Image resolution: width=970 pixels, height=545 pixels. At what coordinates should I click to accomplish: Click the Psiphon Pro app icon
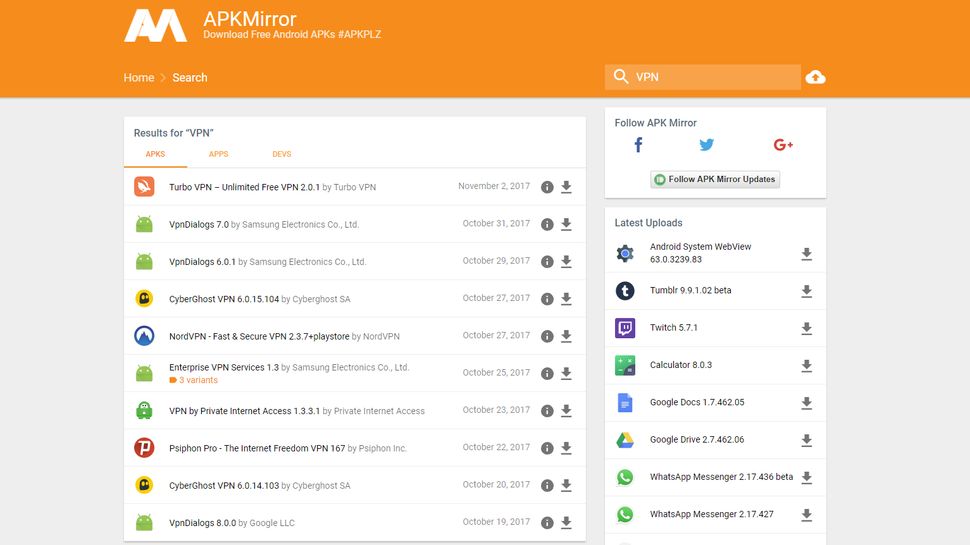point(144,447)
